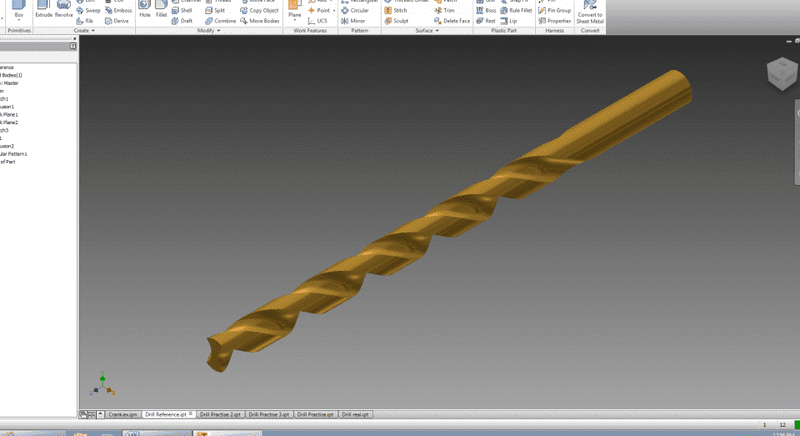Open the Drill real.ipt document tab
800x436 pixels.
click(x=355, y=414)
